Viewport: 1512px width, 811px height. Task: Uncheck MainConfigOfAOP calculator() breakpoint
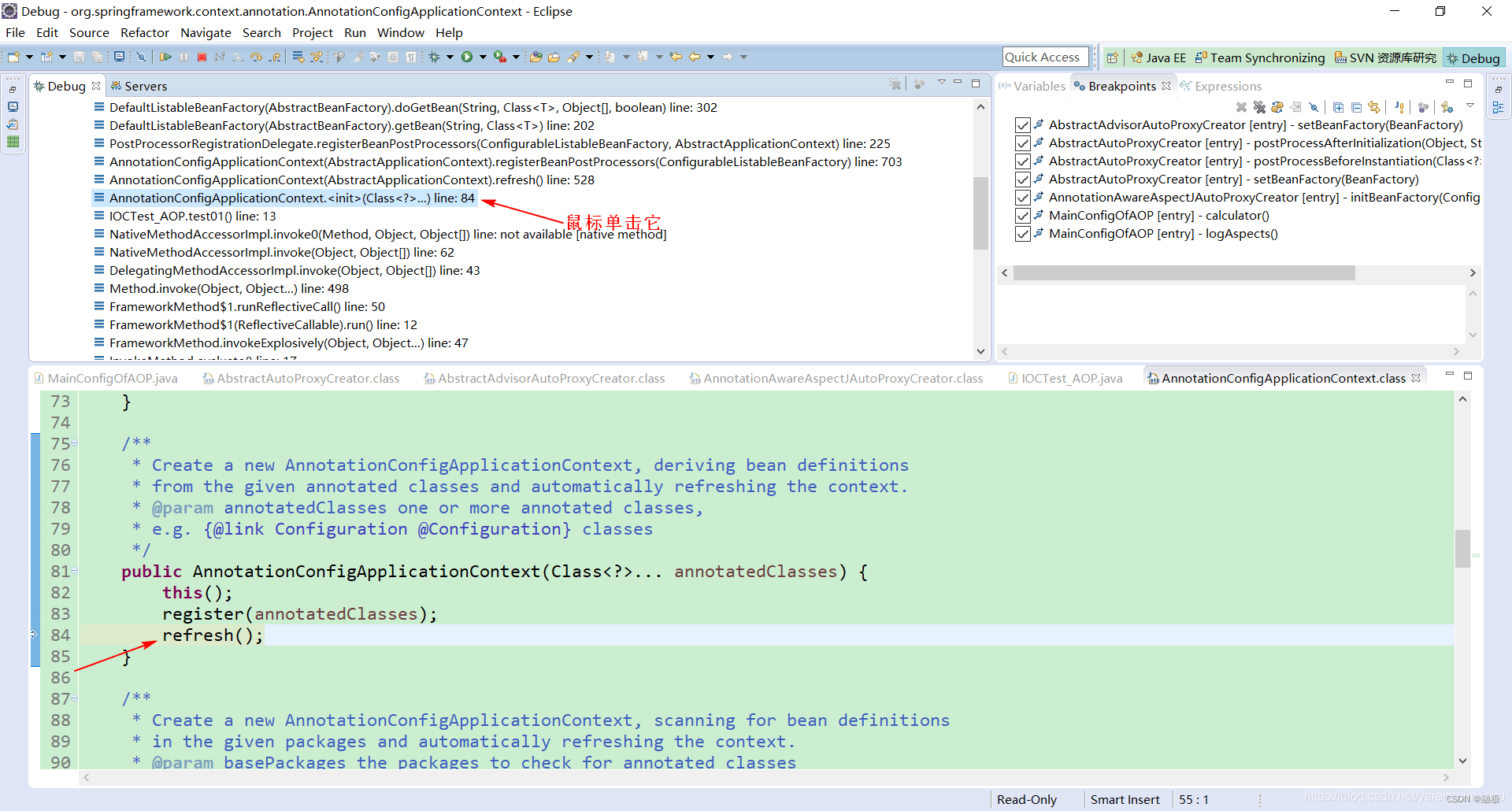(x=1022, y=216)
